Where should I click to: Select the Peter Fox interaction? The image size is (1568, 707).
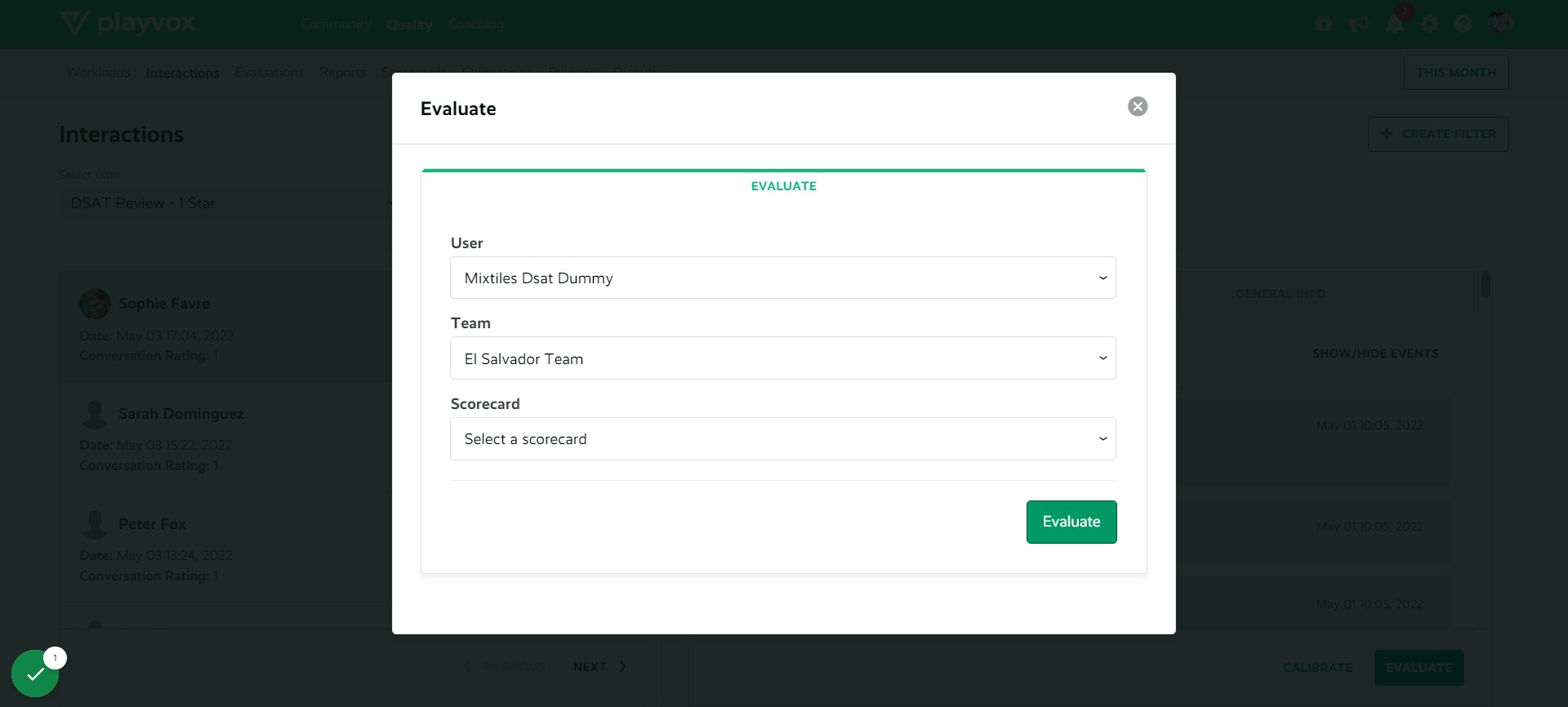pos(225,547)
